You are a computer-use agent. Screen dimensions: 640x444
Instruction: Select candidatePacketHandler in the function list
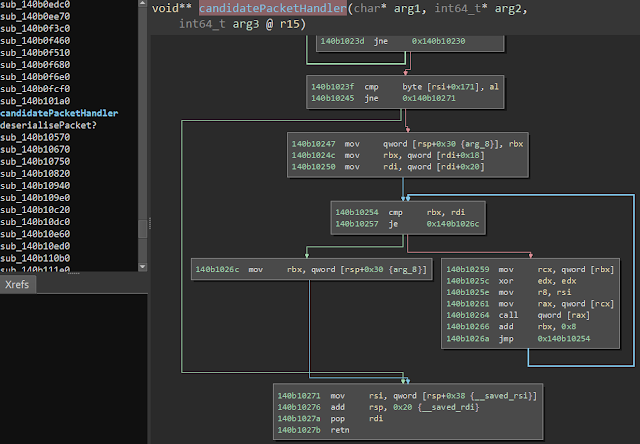pyautogui.click(x=59, y=113)
